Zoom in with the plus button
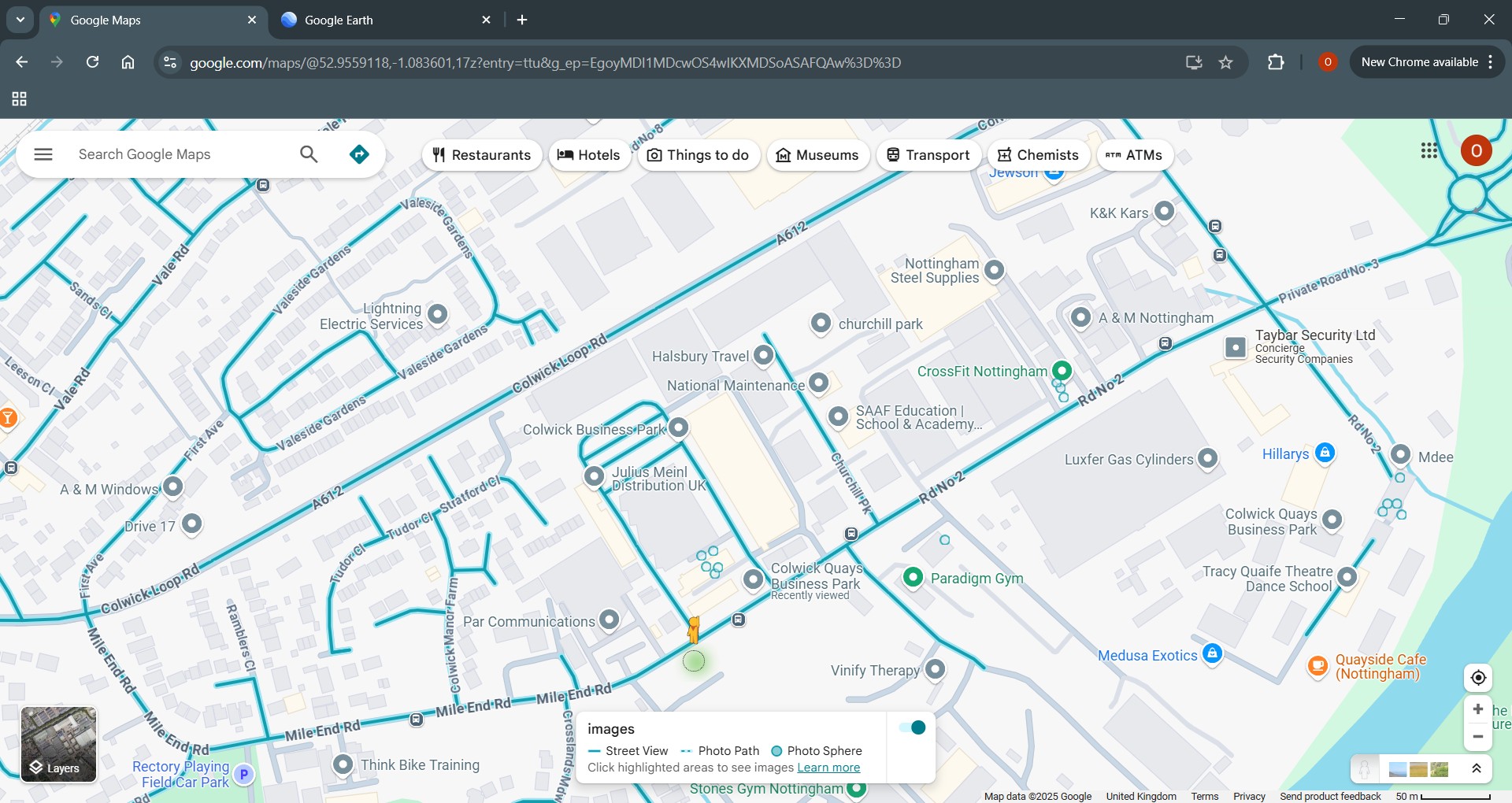This screenshot has height=803, width=1512. (1478, 709)
